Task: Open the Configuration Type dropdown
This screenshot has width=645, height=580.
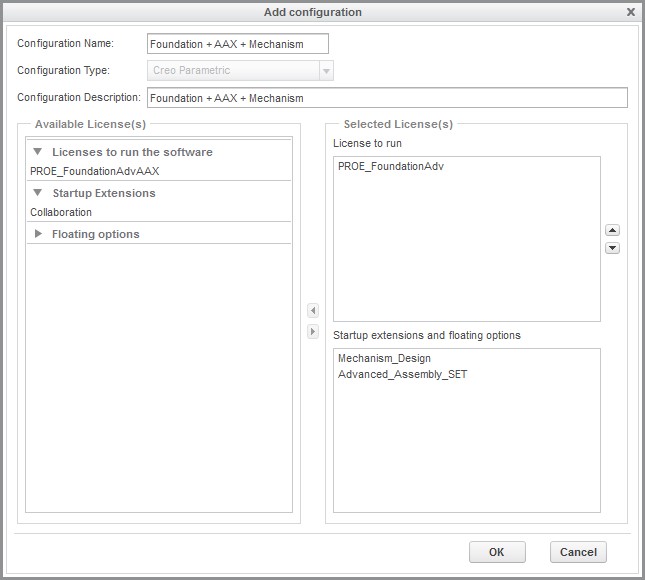Action: [x=326, y=71]
